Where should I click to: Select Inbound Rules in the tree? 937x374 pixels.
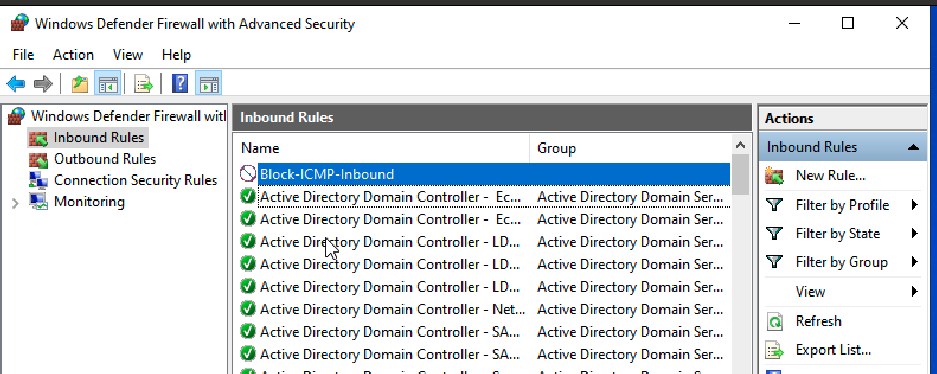click(99, 137)
